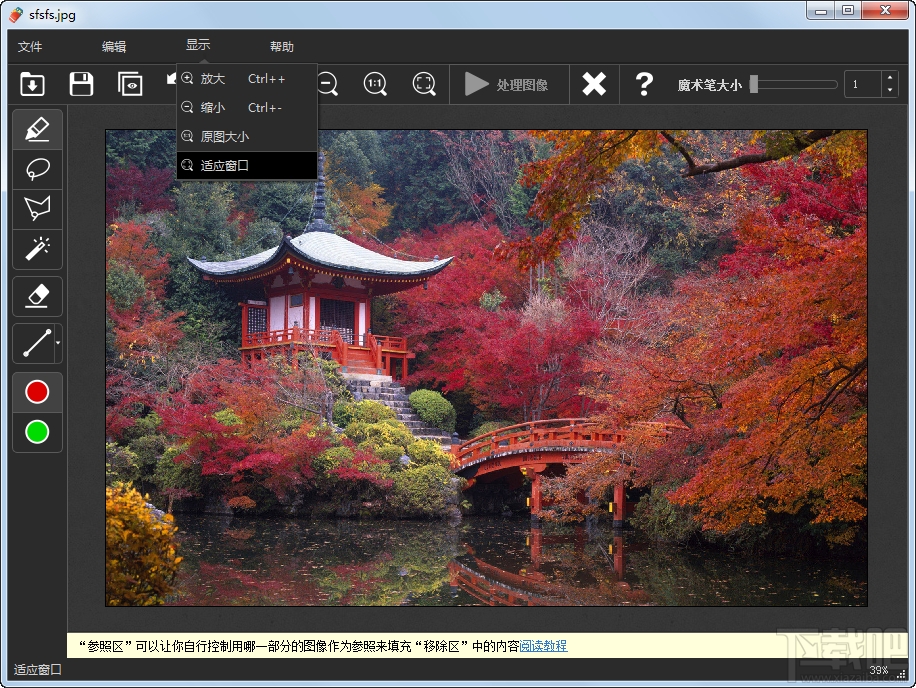Screen dimensions: 916x688
Task: Select the marker pen tool
Action: 37,129
